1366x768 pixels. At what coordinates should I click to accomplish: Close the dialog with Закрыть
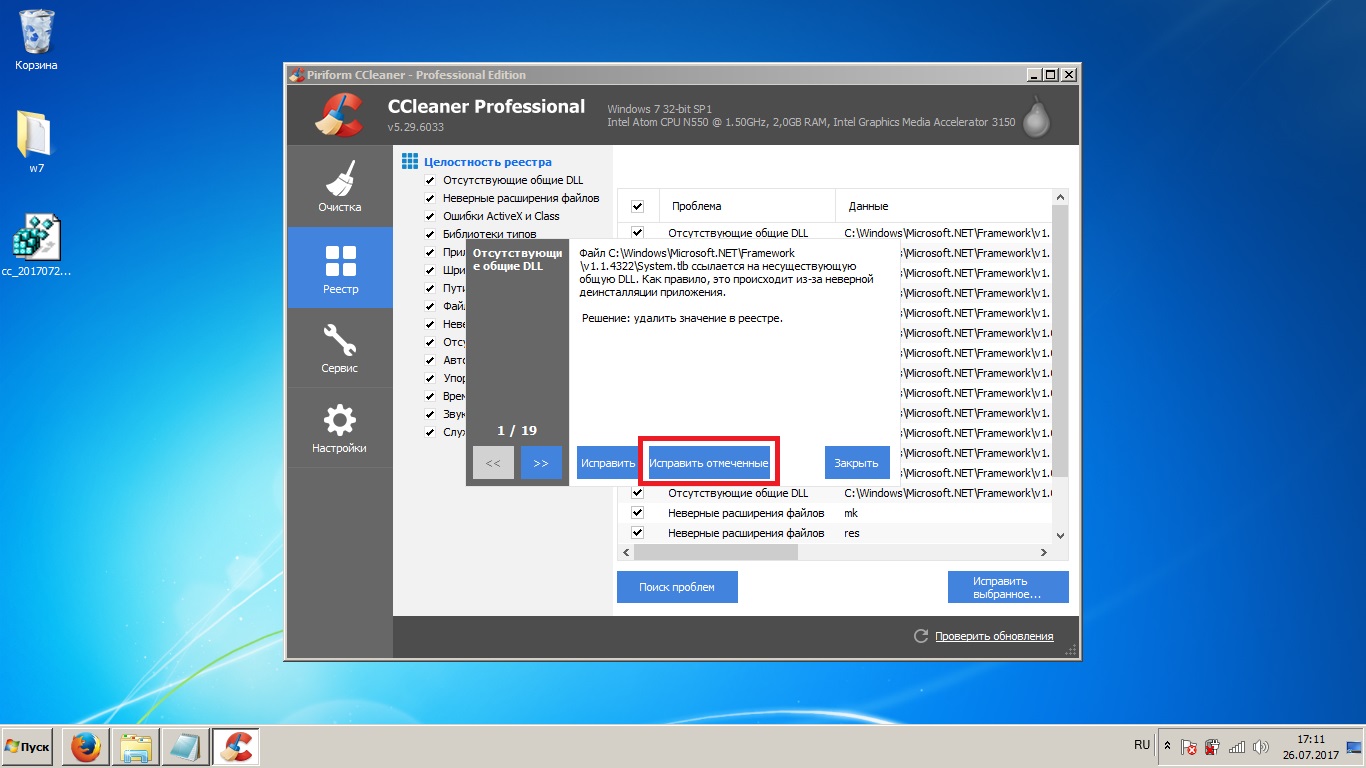coord(857,463)
